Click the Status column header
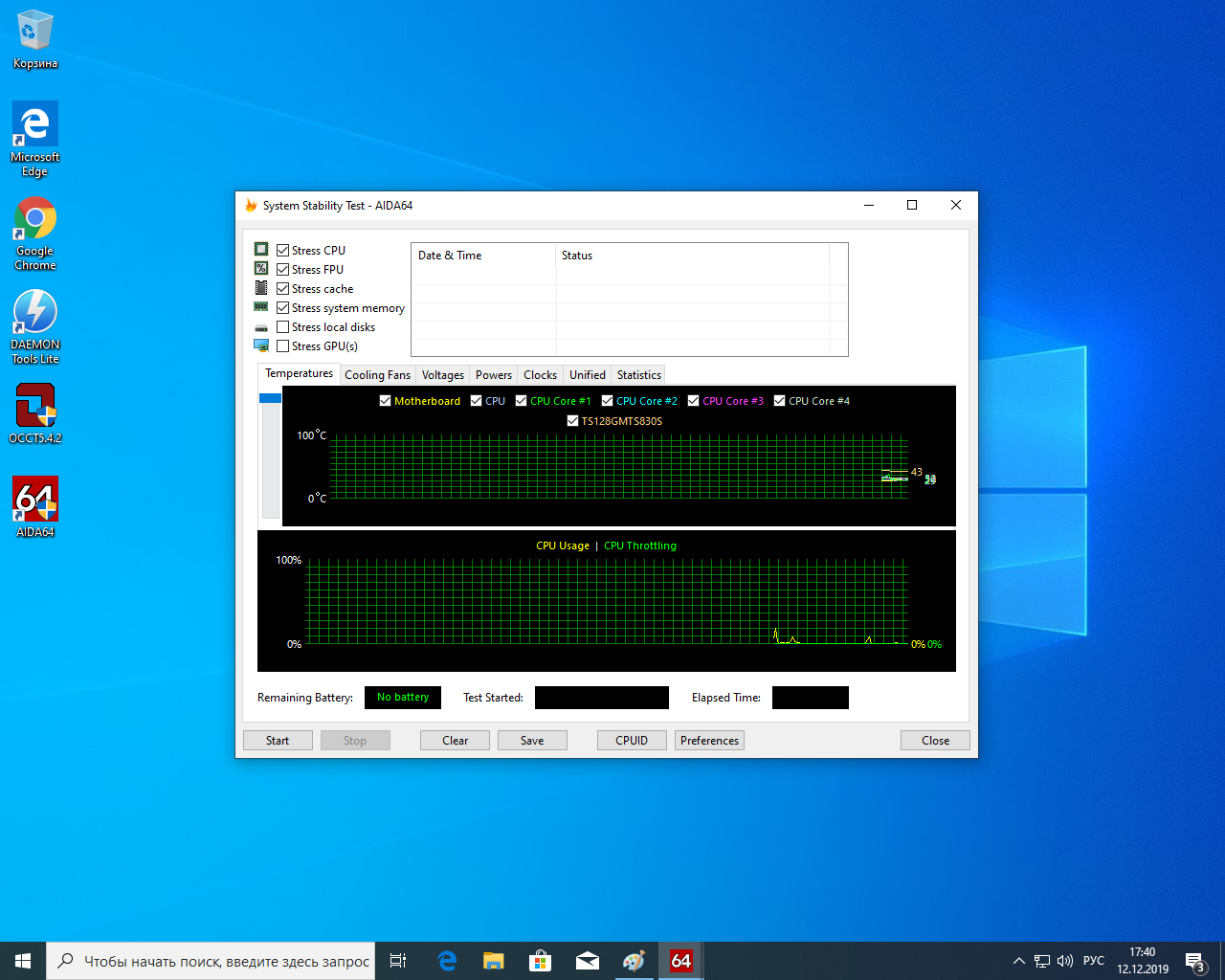 (692, 256)
